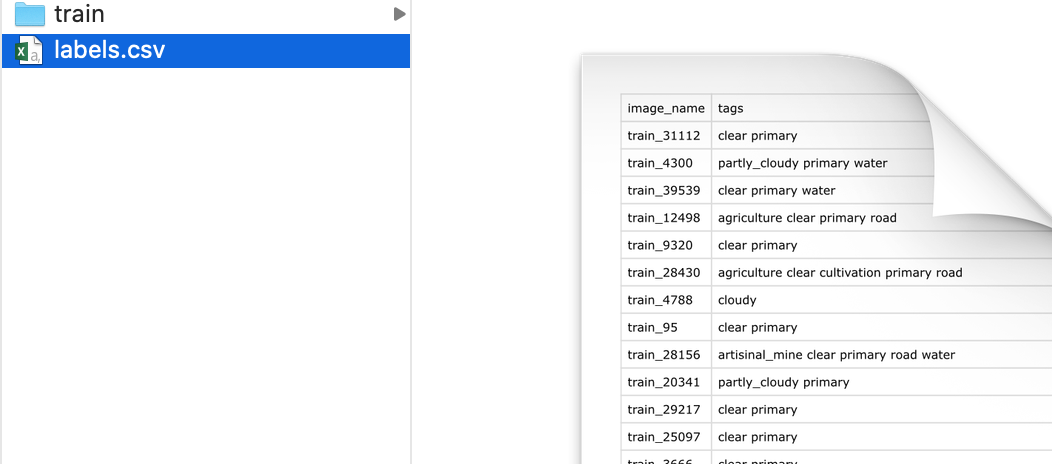Click the labels.csv preview thumbnail
1052x464 pixels.
[817, 259]
